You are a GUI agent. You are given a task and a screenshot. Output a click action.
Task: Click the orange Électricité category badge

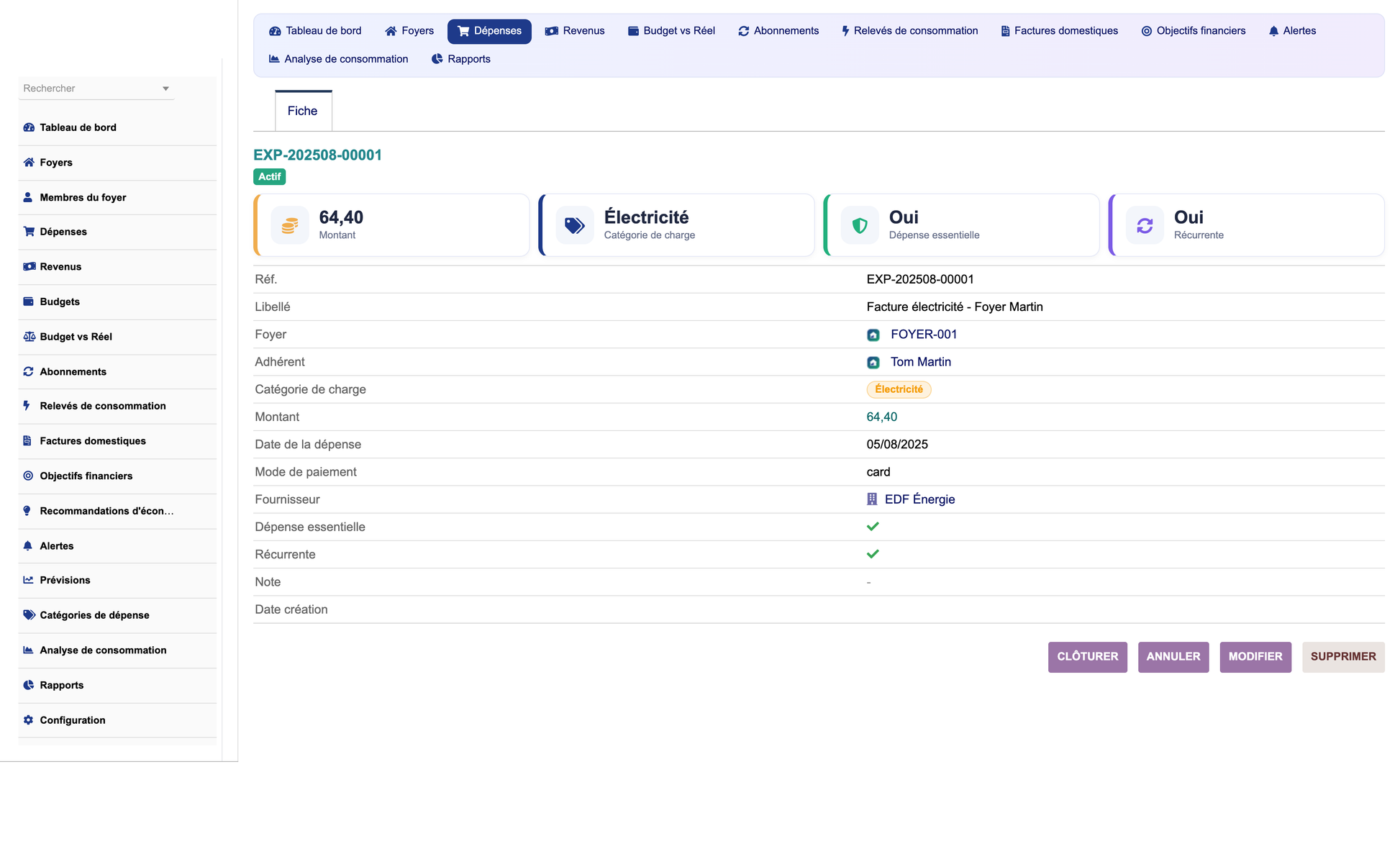tap(899, 389)
